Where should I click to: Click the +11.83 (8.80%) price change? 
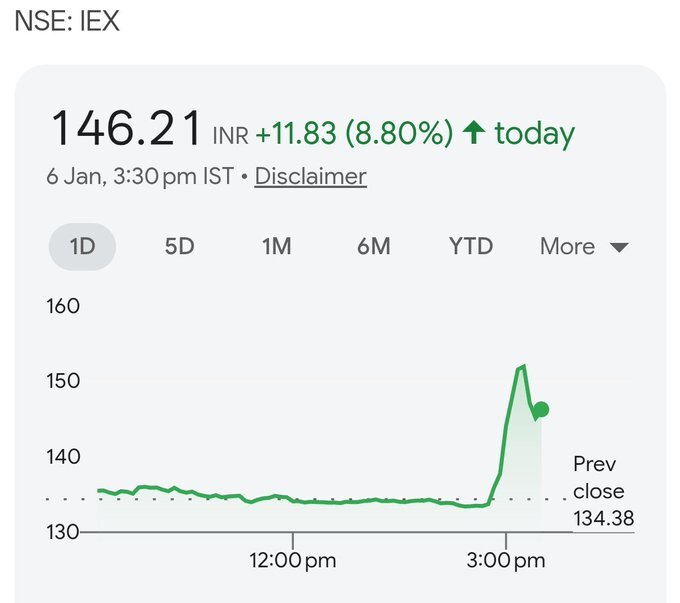[x=354, y=133]
